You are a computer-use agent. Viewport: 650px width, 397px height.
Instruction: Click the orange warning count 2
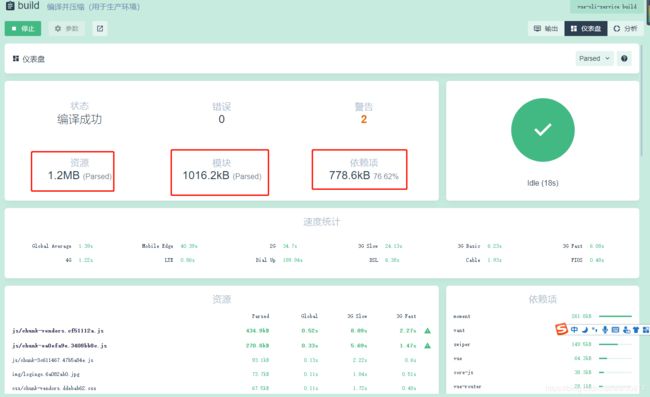click(x=364, y=119)
